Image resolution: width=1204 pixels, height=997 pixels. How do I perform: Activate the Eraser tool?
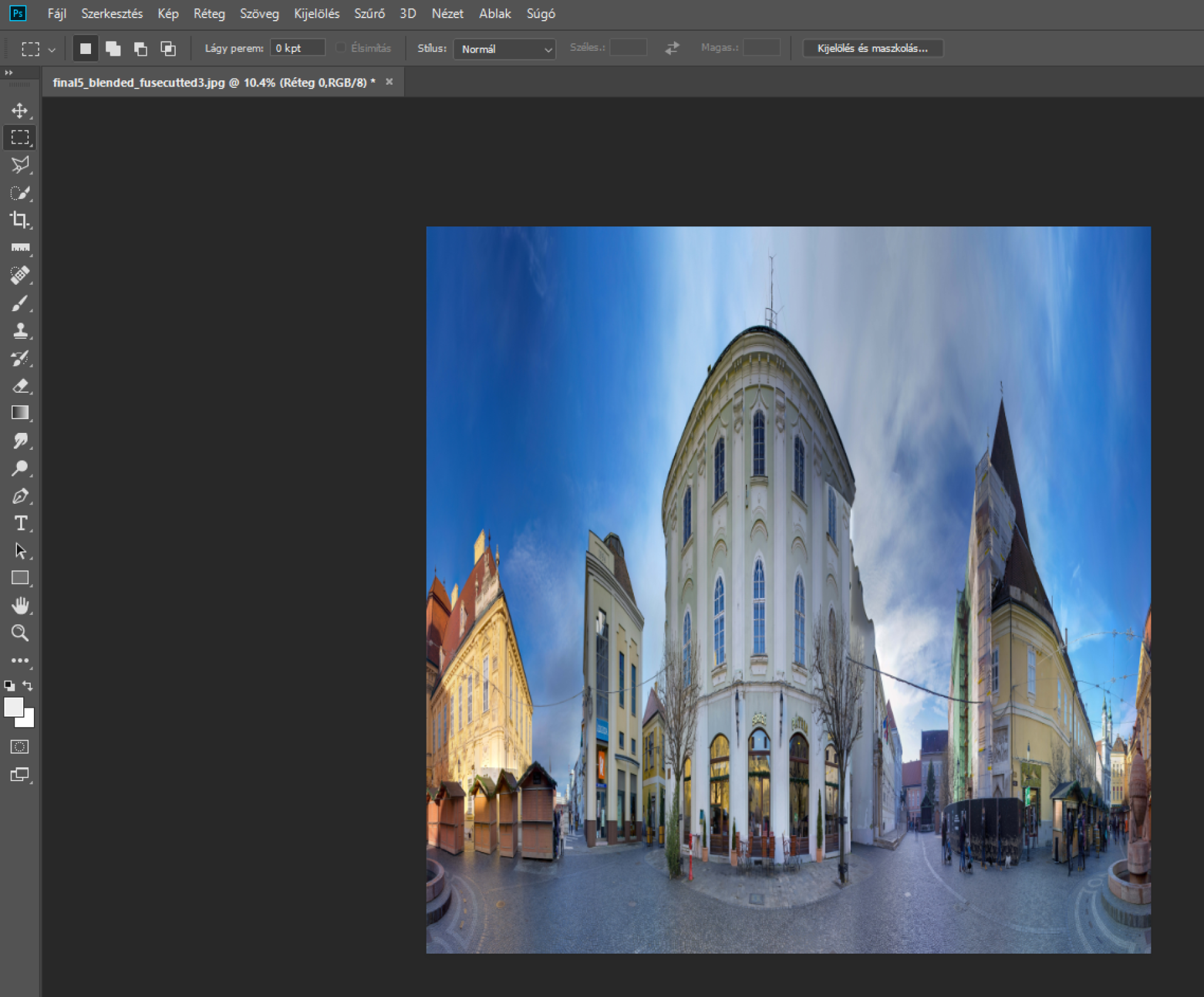tap(19, 386)
